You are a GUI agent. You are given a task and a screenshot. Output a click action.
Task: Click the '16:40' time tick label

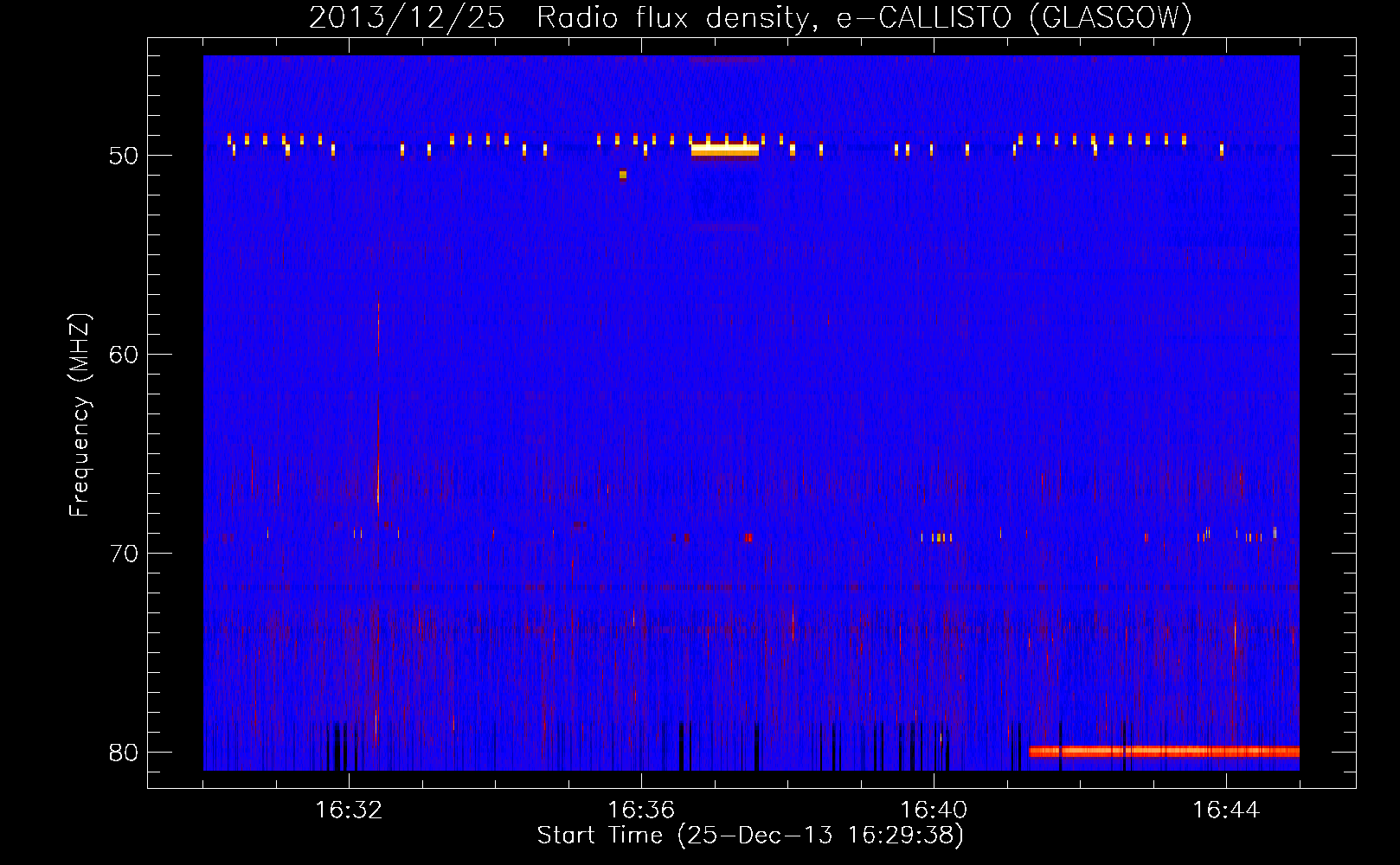tap(934, 810)
